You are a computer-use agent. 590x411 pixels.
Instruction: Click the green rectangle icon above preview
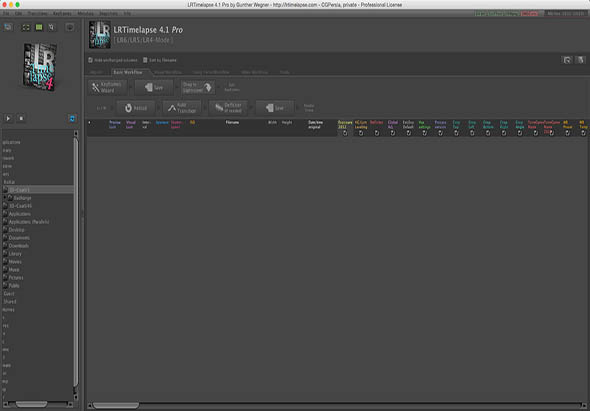[39, 27]
